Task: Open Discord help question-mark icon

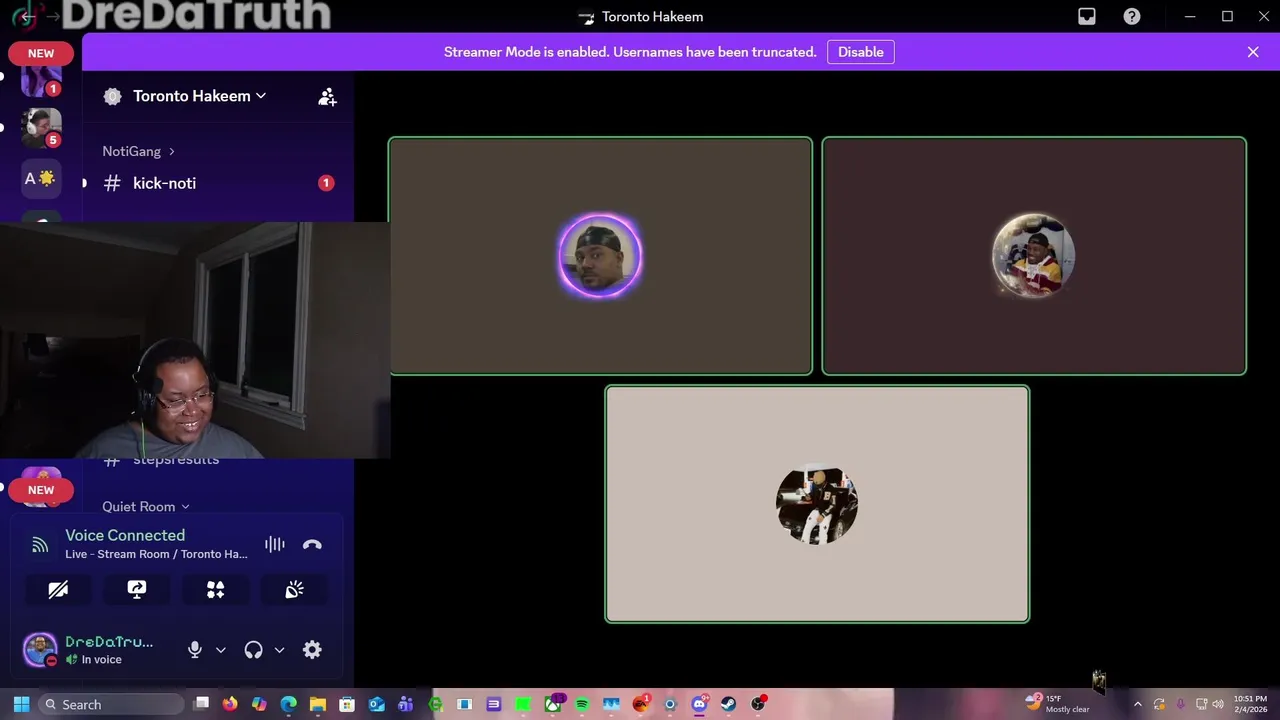Action: pyautogui.click(x=1132, y=16)
